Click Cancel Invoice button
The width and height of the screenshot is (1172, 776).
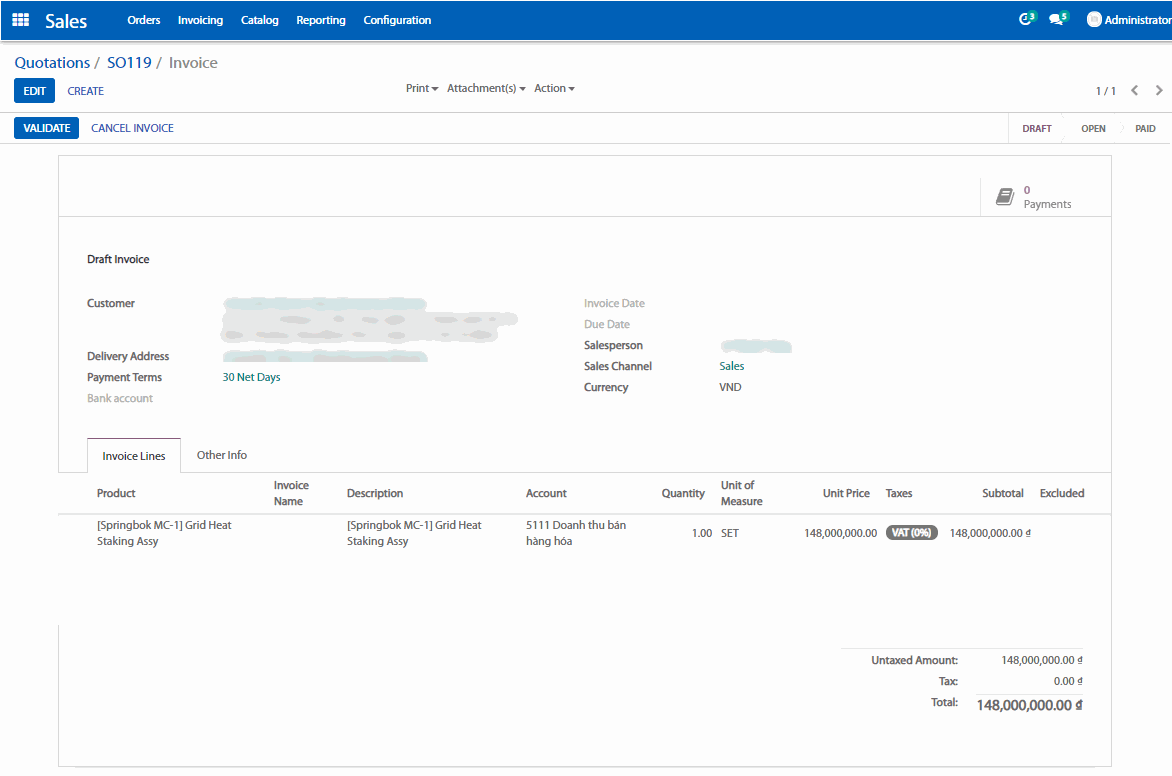coord(132,128)
